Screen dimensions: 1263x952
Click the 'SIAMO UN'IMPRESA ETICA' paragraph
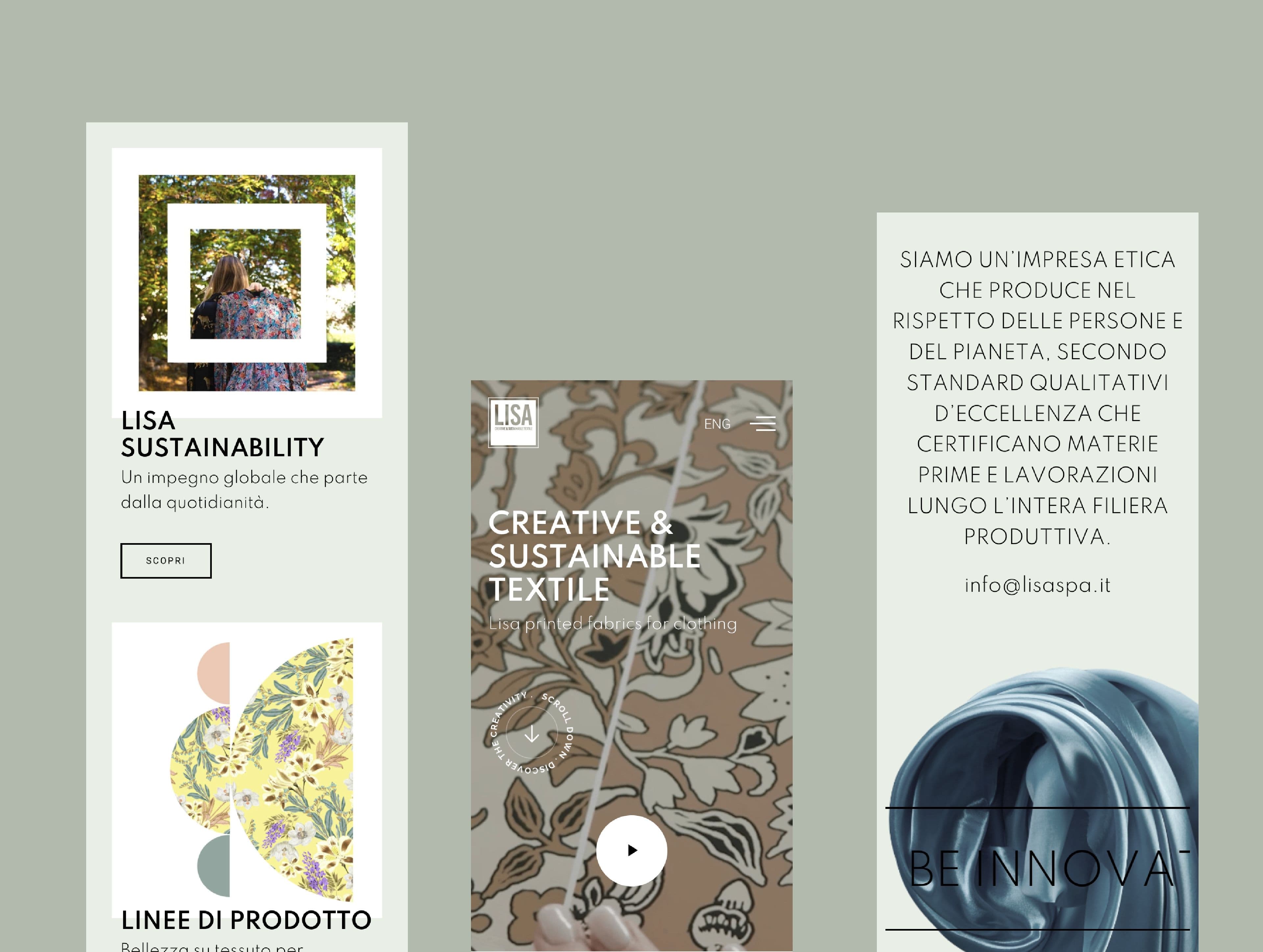(1037, 397)
